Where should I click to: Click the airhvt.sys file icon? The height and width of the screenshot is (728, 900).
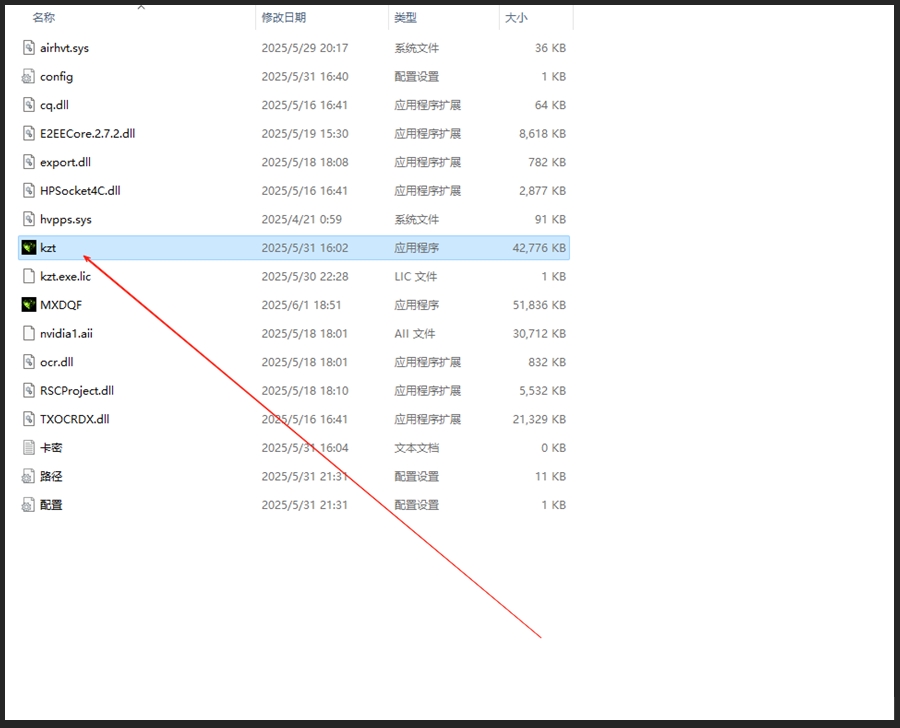29,48
